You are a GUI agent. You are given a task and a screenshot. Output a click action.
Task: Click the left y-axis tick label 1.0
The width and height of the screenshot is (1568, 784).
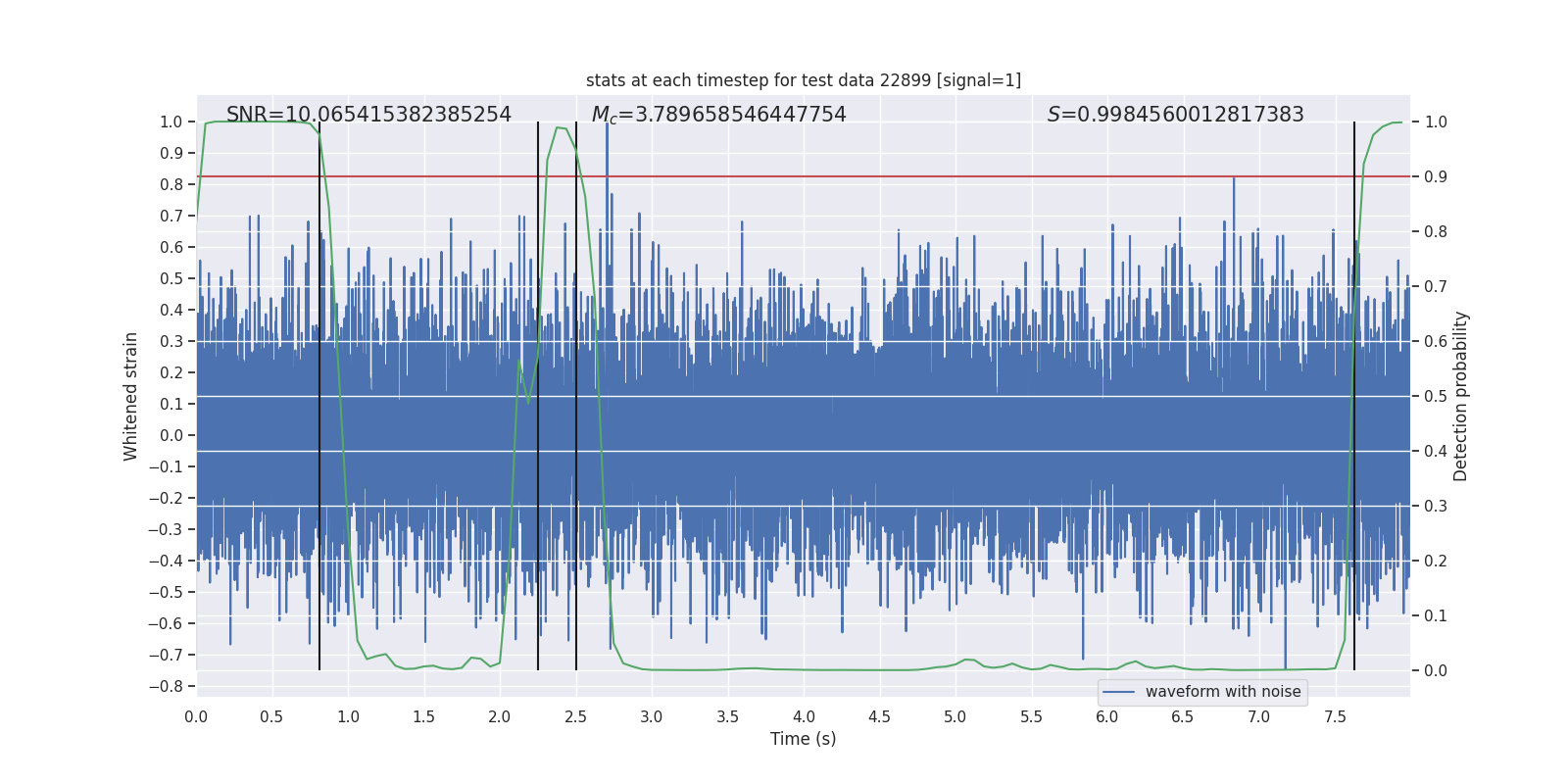tap(171, 122)
